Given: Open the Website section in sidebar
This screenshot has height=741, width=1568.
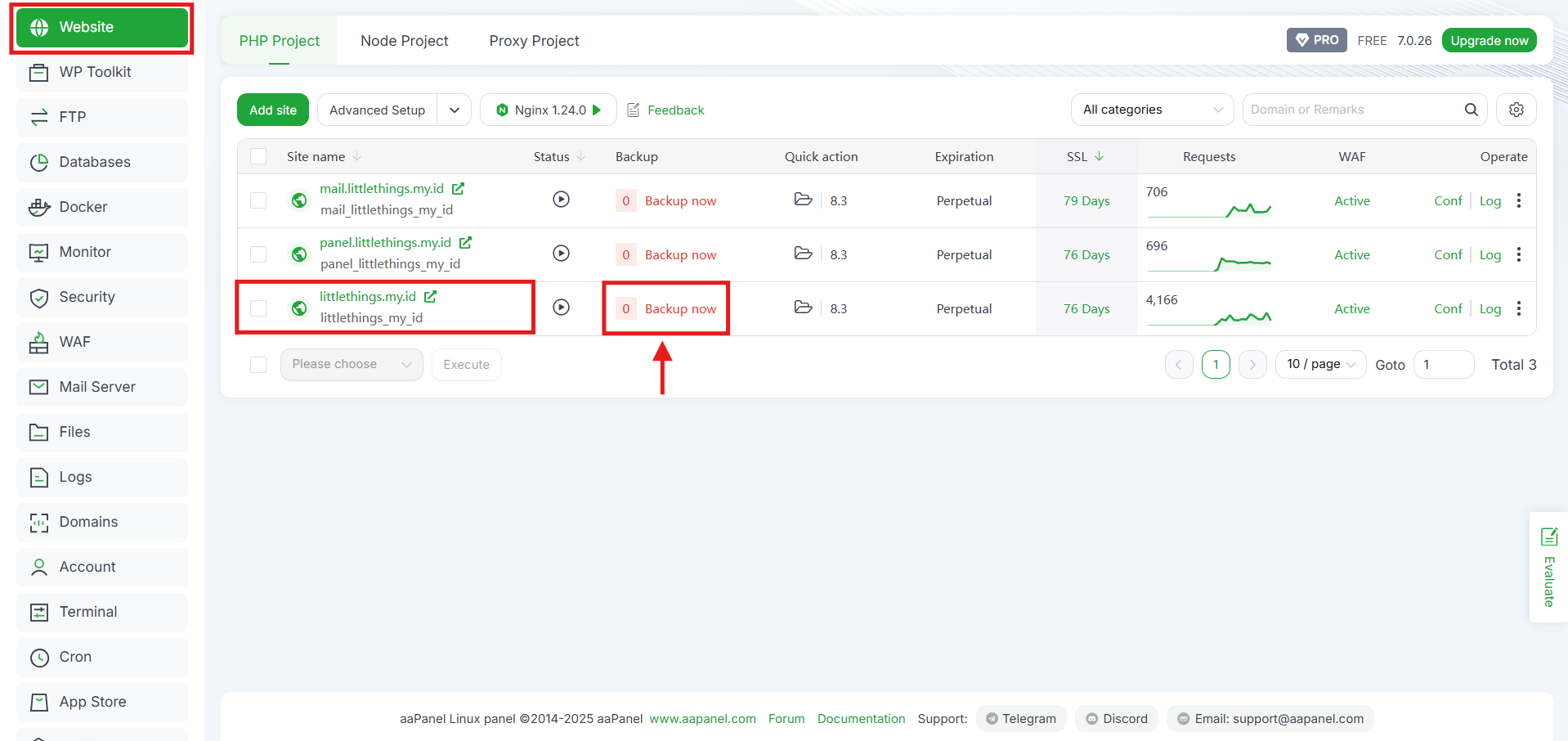Looking at the screenshot, I should tap(102, 28).
